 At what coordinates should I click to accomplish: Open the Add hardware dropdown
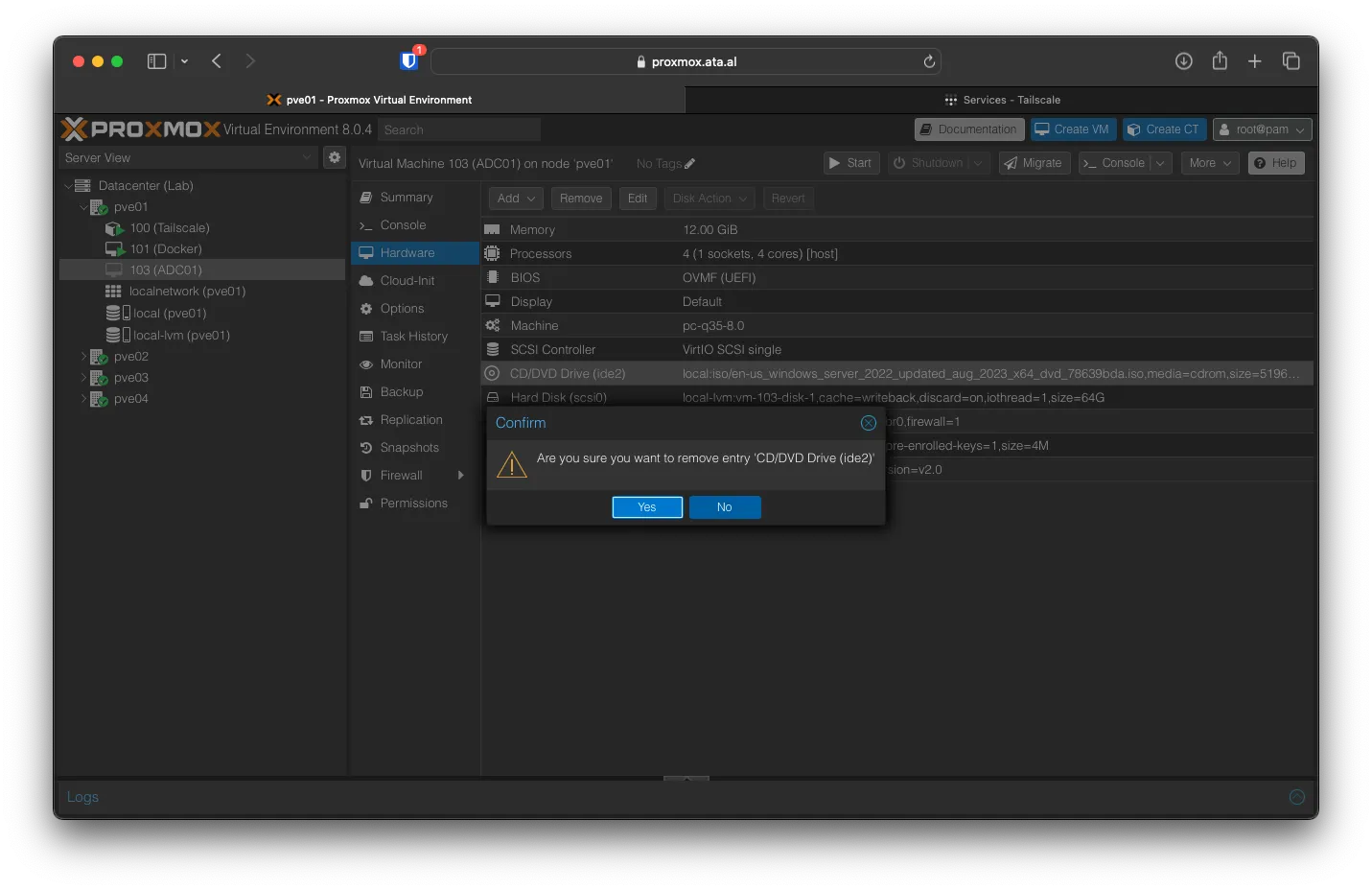pyautogui.click(x=516, y=199)
